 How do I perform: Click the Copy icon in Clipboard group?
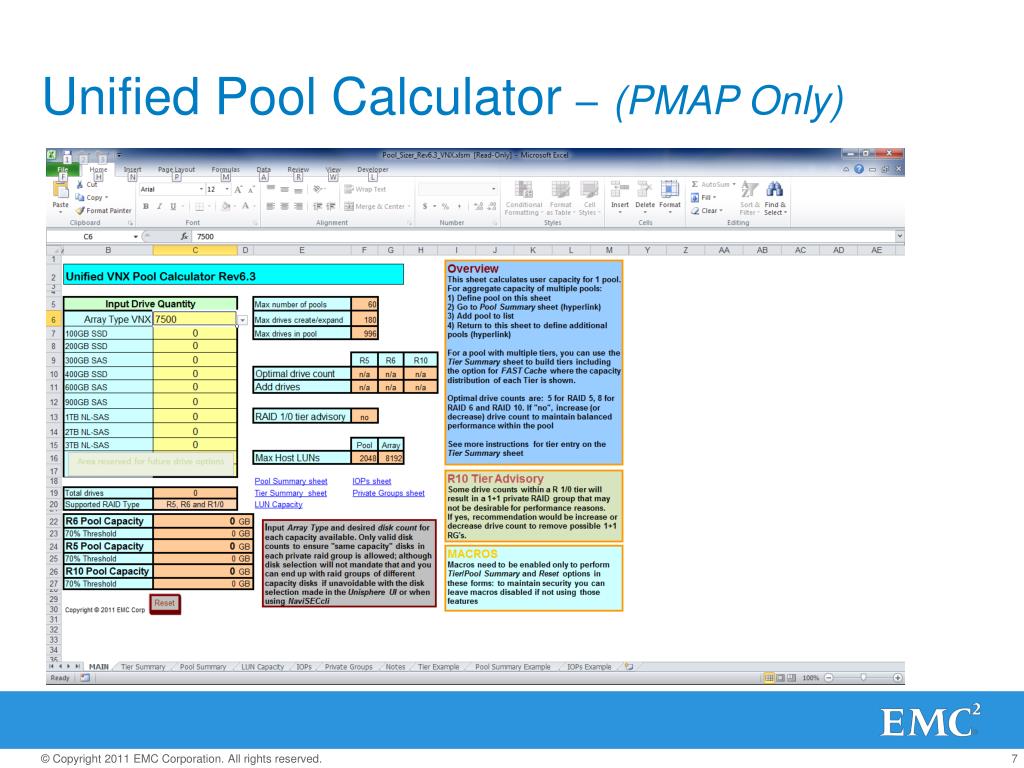tap(80, 197)
